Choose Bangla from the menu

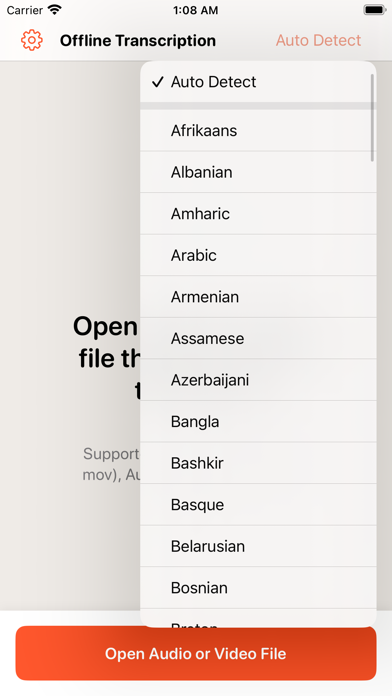click(x=258, y=422)
